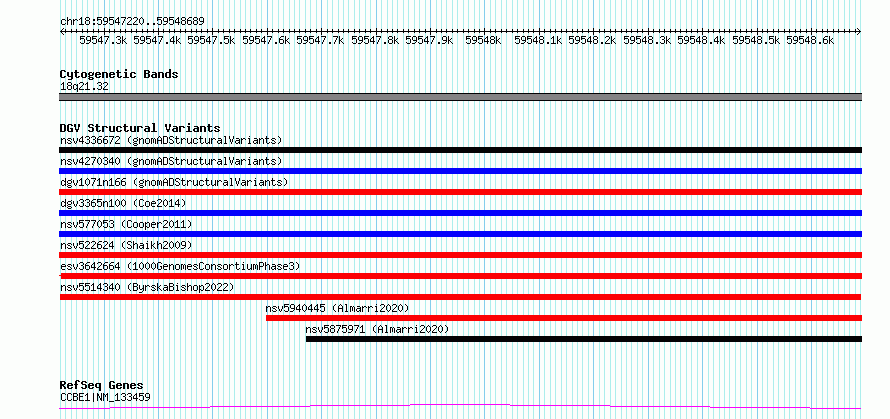Click the red bar for dgv1071n166
890x419 pixels.
pyautogui.click(x=461, y=192)
